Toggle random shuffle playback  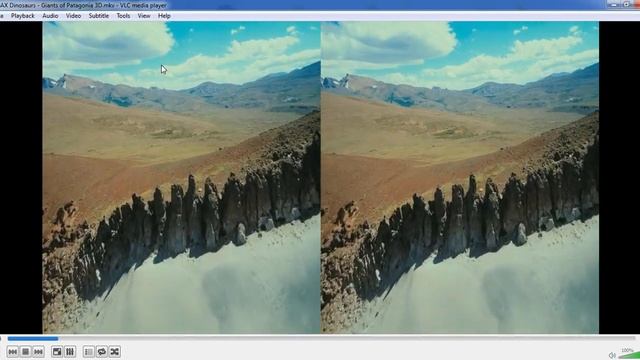pos(115,351)
